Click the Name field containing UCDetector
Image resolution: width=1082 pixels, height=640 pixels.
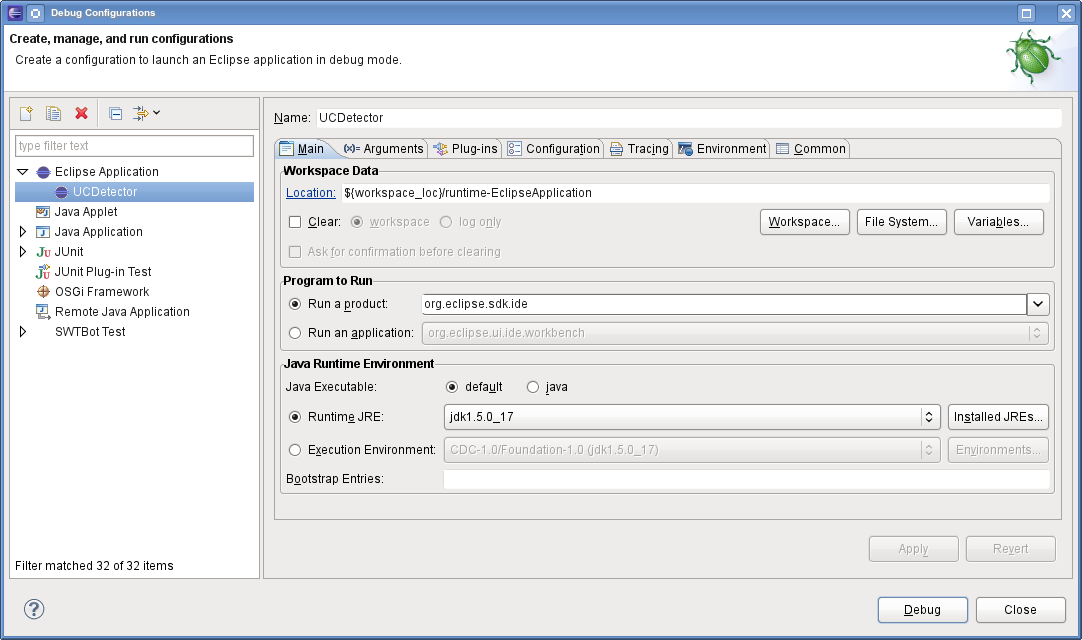689,118
